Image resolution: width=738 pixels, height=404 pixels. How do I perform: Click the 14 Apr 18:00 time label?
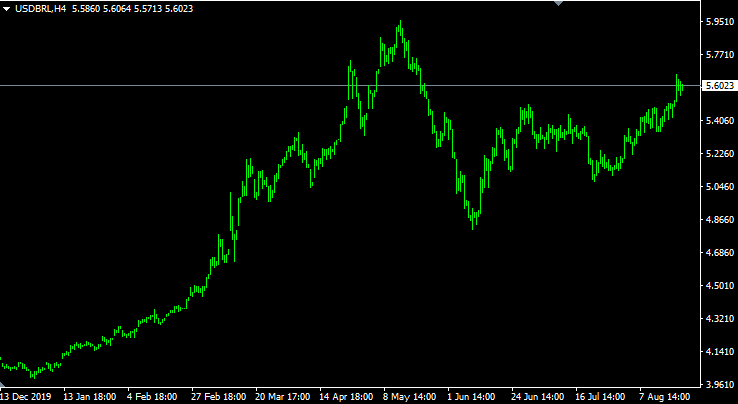346,396
